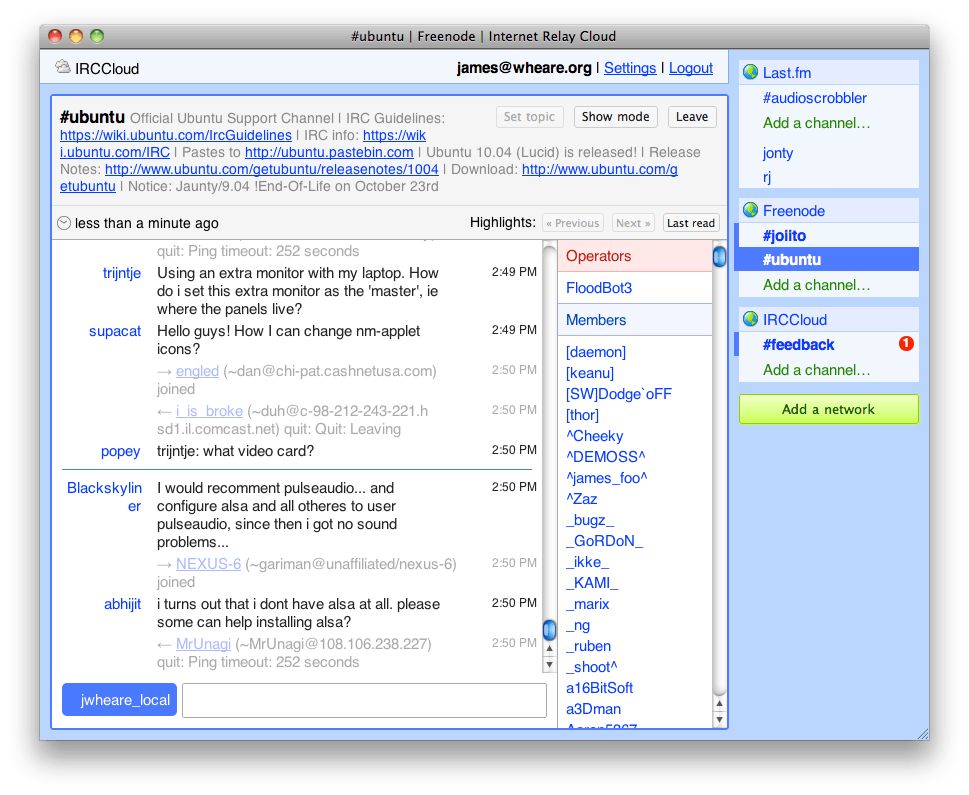Collapse the Operators section in member list
Viewport: 969px width, 795px height.
click(x=602, y=256)
